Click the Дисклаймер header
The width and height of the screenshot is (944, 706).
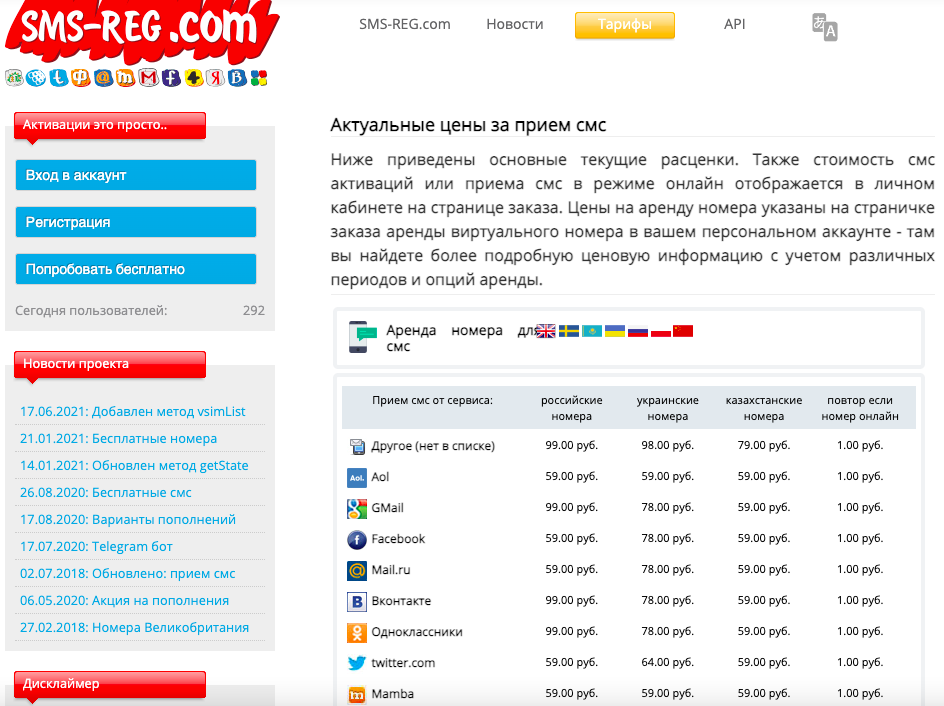[110, 684]
